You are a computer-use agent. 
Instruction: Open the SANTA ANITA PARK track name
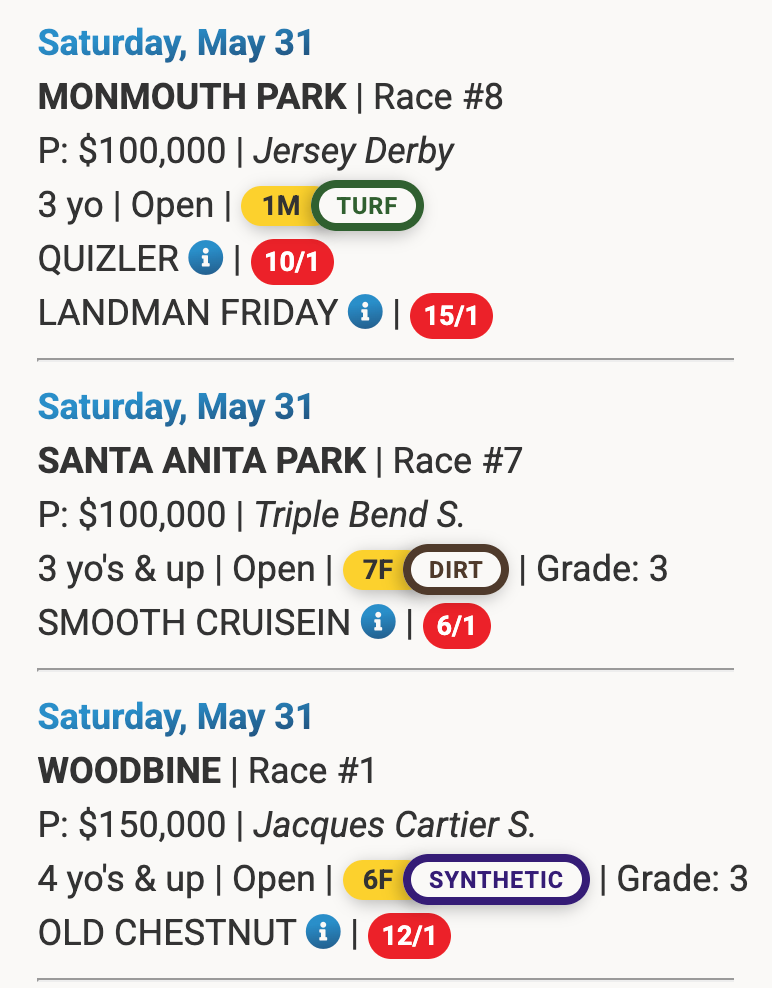tap(202, 461)
